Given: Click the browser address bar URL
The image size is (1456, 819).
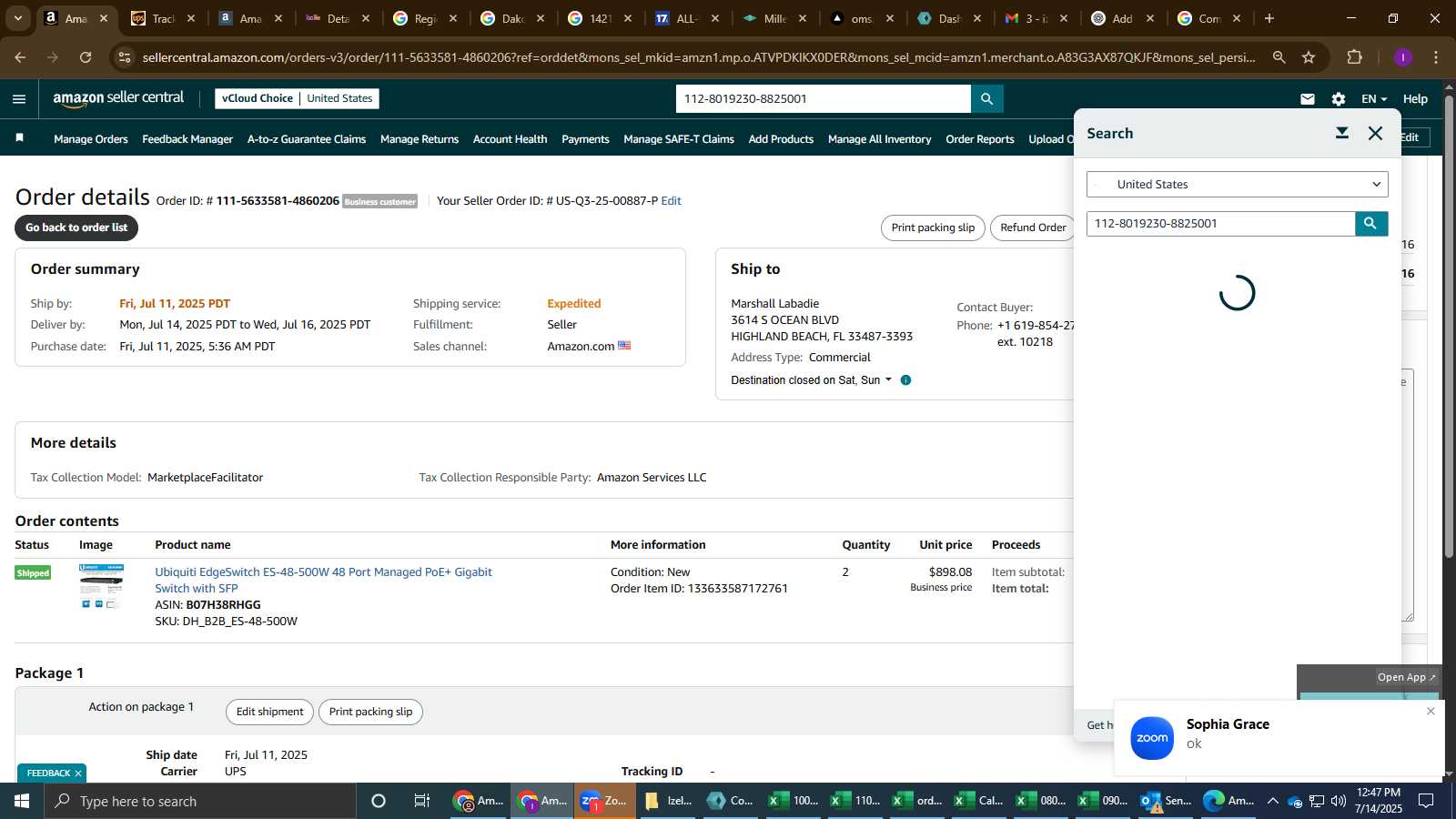Looking at the screenshot, I should pyautogui.click(x=699, y=57).
